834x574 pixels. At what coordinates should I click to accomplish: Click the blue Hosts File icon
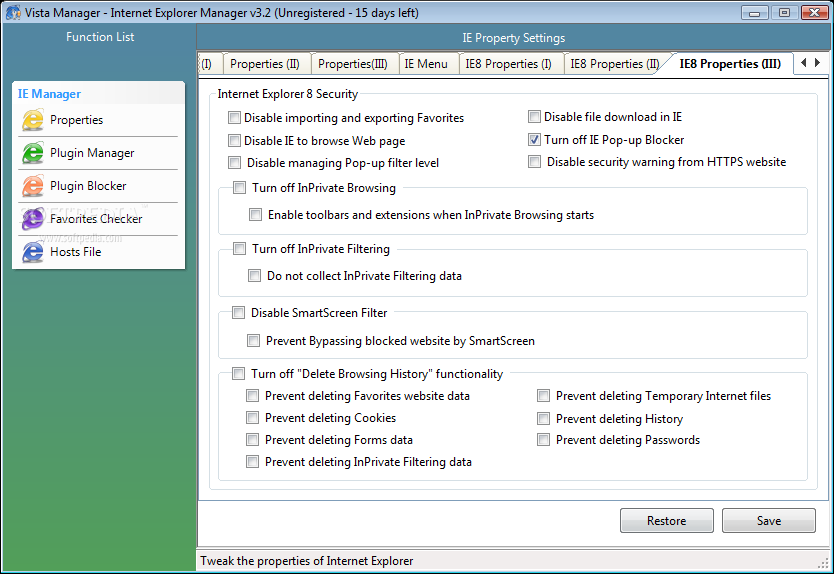pos(32,252)
